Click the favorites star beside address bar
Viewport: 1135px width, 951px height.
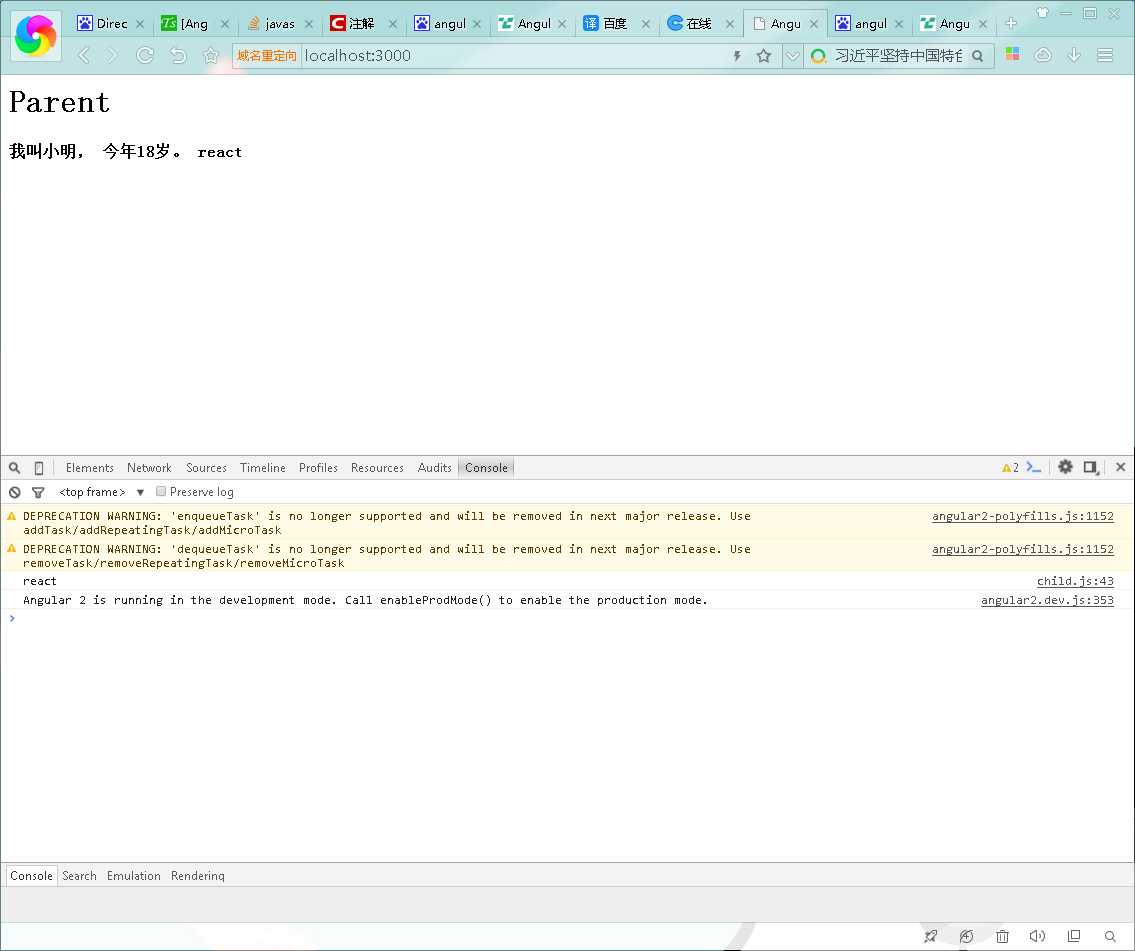[x=211, y=56]
